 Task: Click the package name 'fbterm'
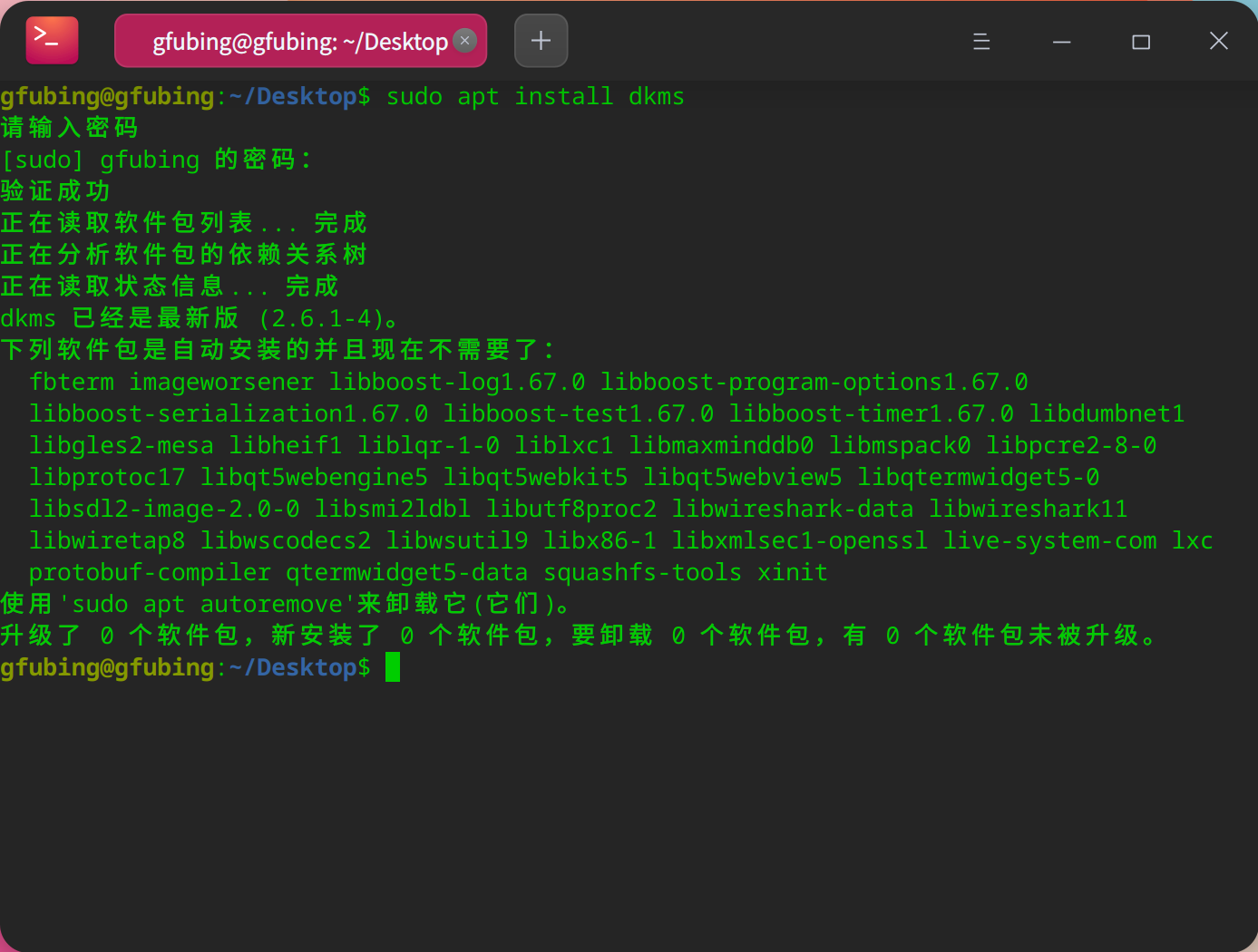point(72,382)
